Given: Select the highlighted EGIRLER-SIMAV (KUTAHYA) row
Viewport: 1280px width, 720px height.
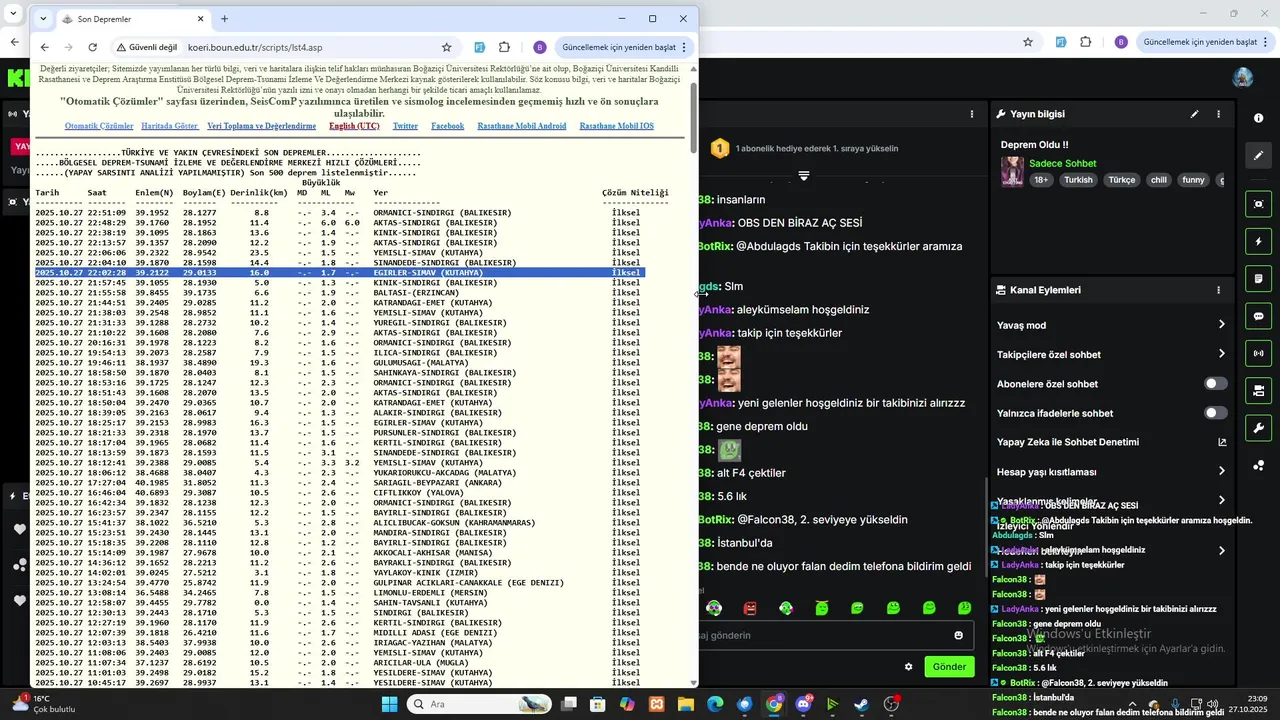Looking at the screenshot, I should coord(340,273).
